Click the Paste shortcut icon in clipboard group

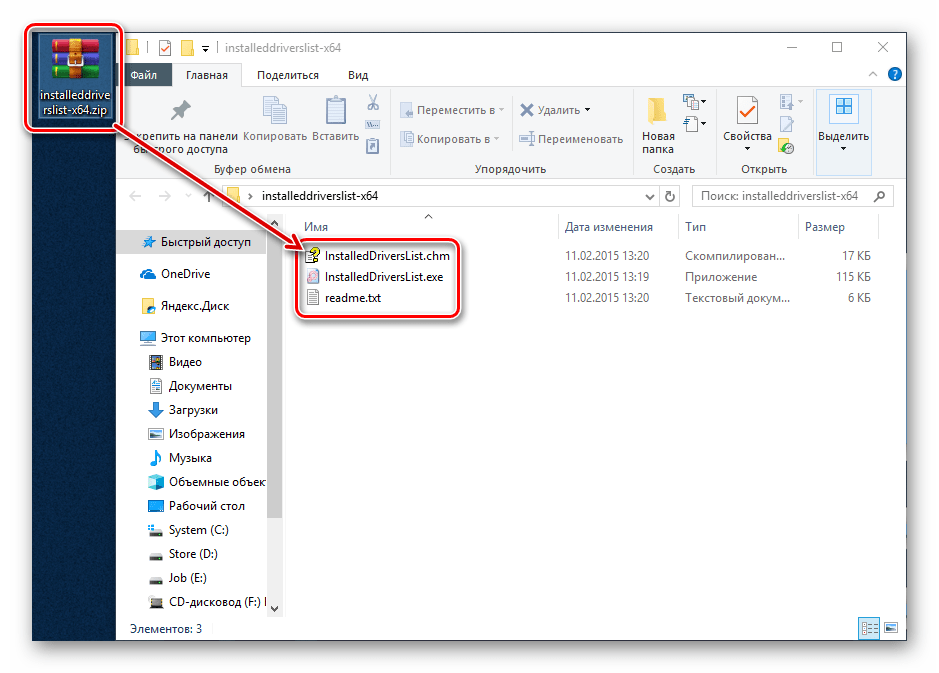point(372,145)
